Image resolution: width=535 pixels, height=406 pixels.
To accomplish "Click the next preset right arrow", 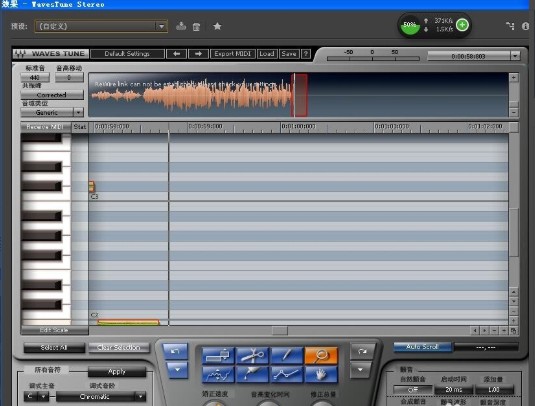I will pyautogui.click(x=198, y=54).
